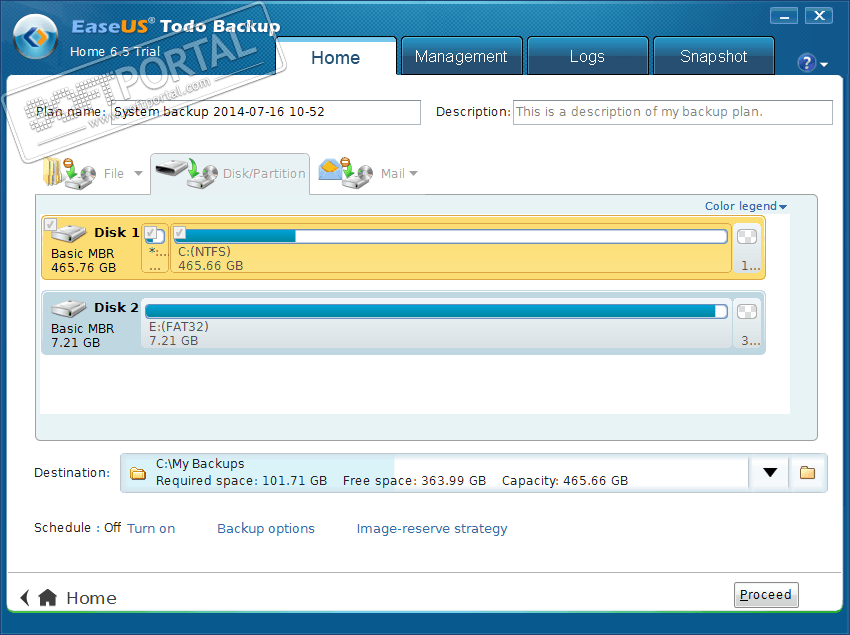
Task: Expand the Color legend dropdown
Action: pos(745,206)
